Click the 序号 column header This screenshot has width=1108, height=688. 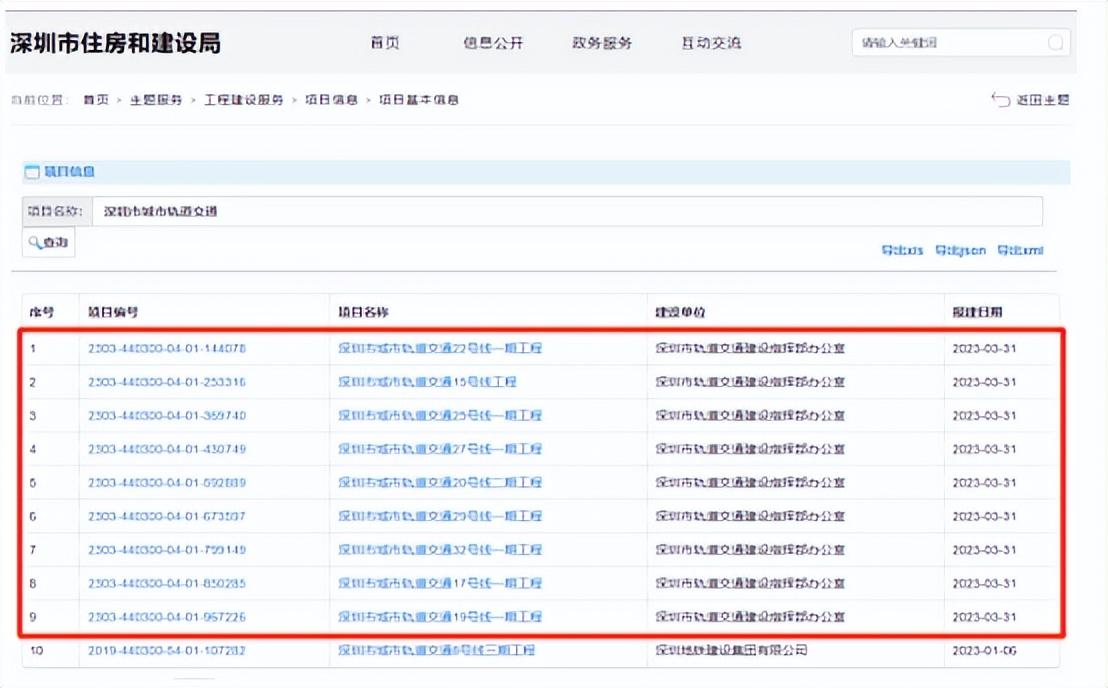[42, 312]
